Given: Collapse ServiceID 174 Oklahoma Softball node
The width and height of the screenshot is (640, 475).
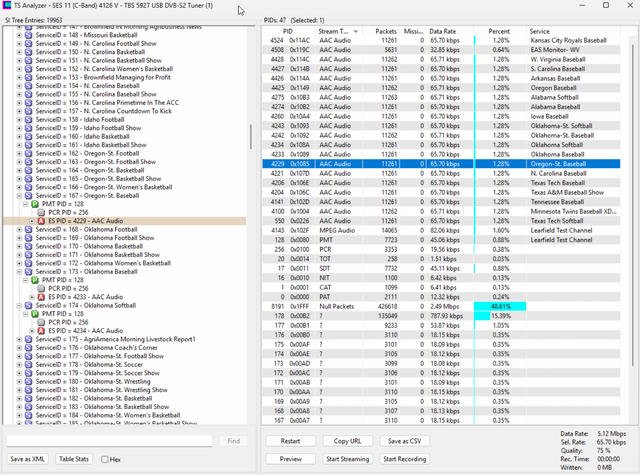Looking at the screenshot, I should [19, 305].
